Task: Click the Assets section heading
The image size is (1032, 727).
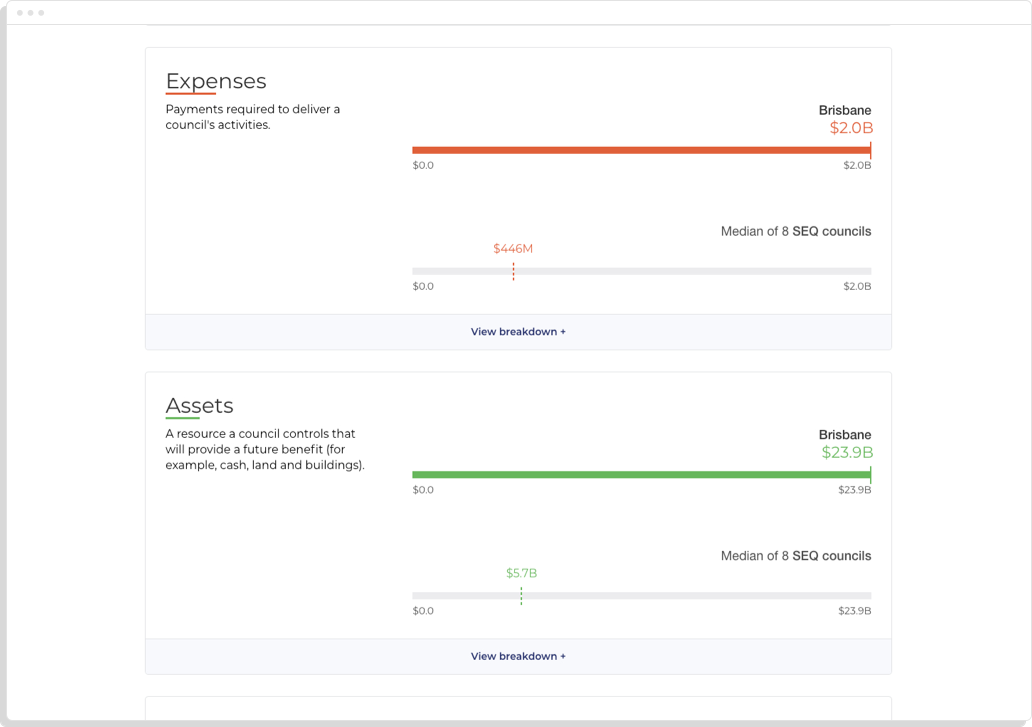Action: coord(199,406)
